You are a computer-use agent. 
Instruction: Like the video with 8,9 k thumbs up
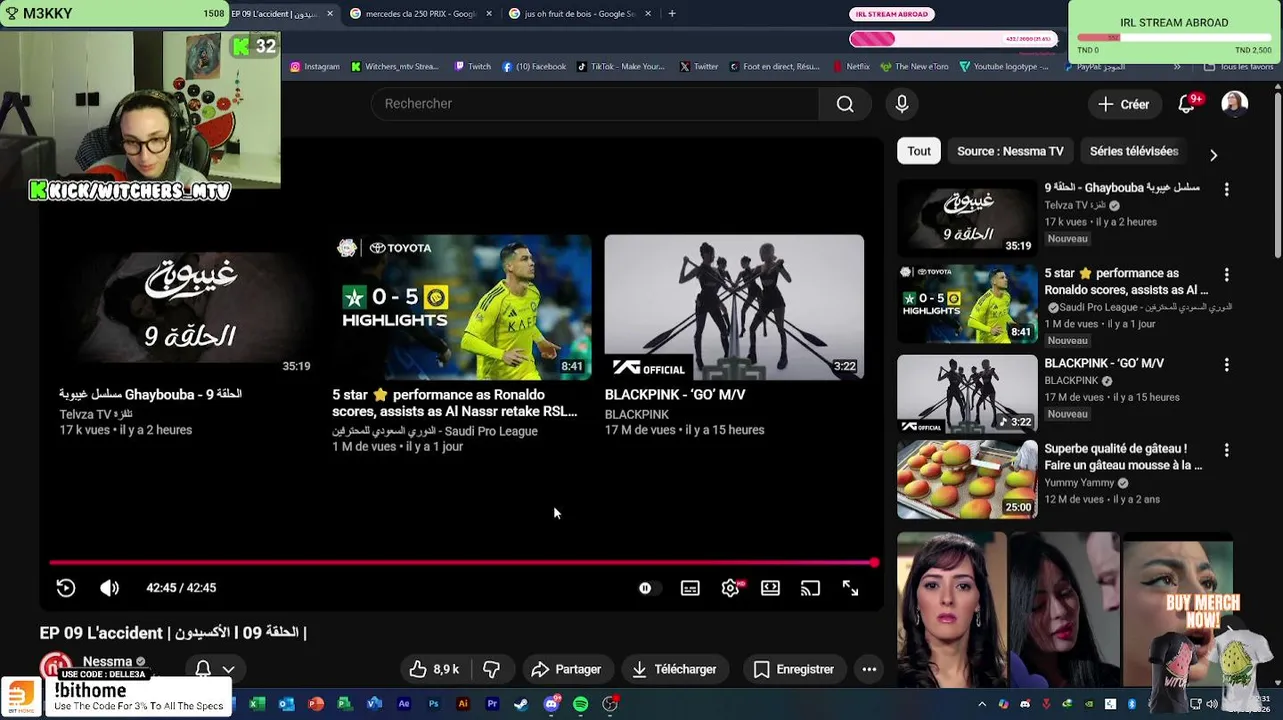[x=434, y=669]
